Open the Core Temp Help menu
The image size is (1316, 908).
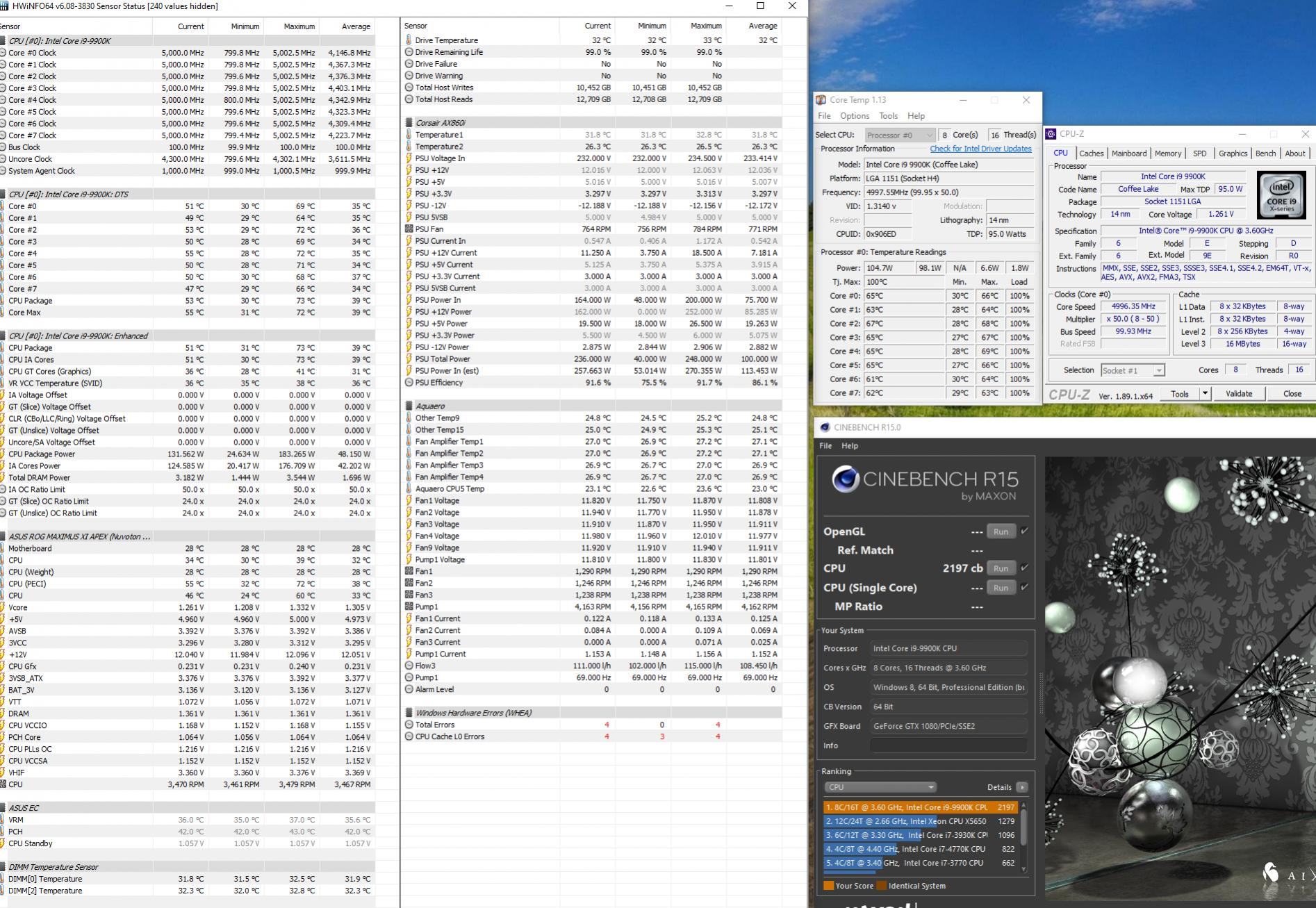coord(916,116)
